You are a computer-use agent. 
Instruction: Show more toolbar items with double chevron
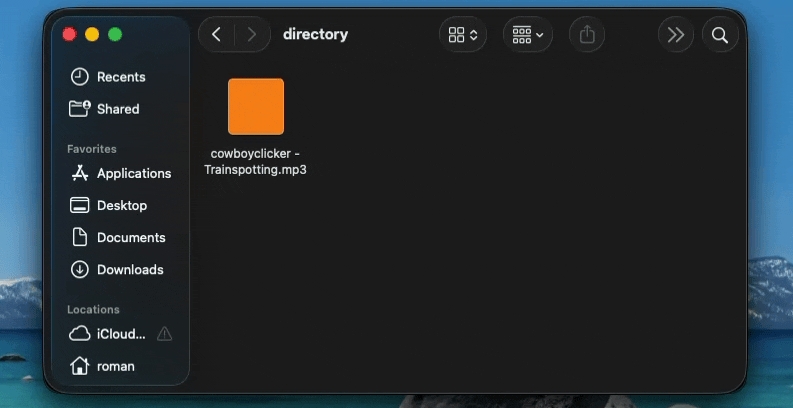(675, 34)
